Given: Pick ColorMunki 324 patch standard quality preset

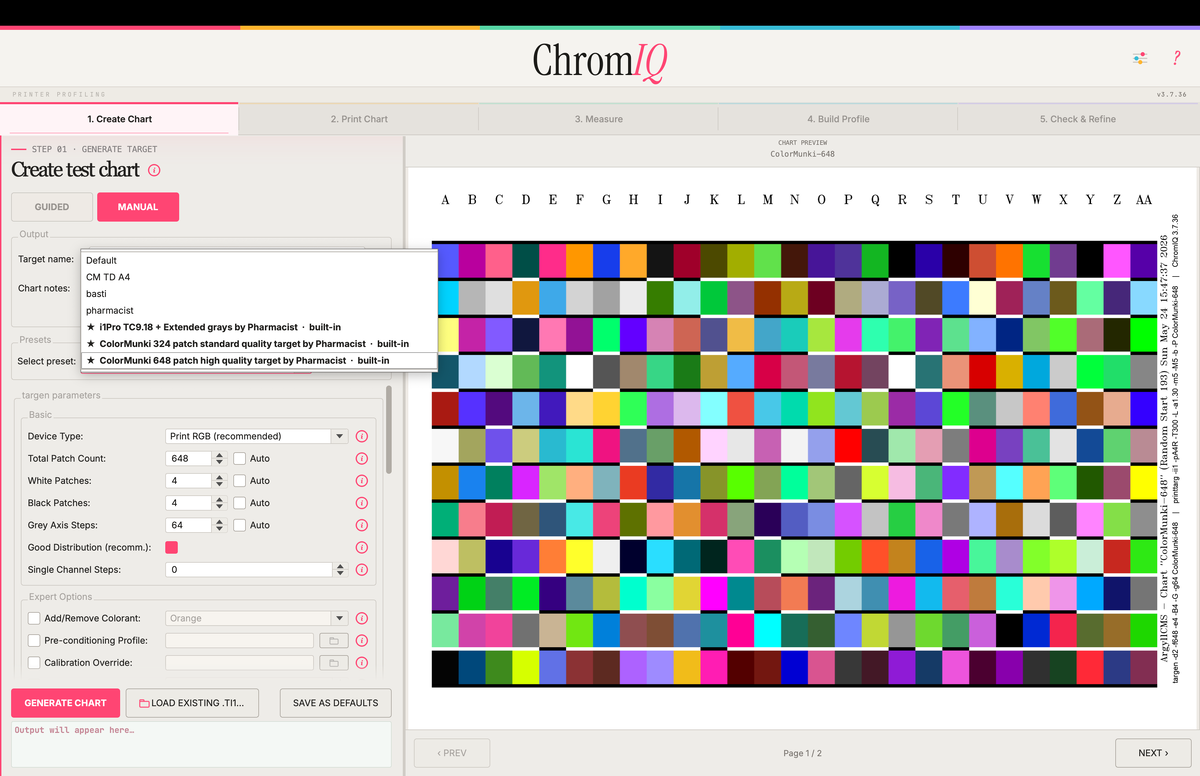Looking at the screenshot, I should [259, 344].
